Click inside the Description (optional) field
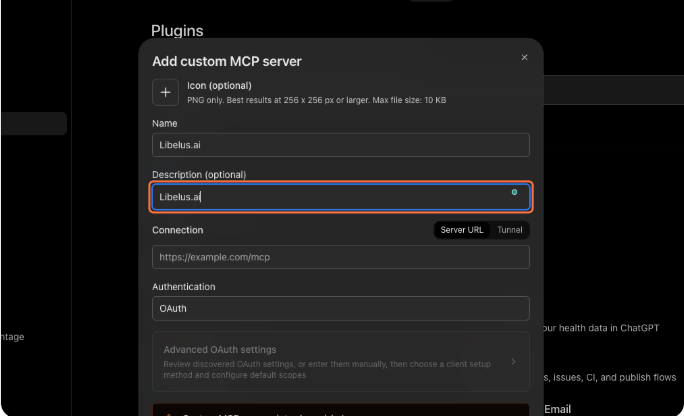Viewport: 684px width, 416px height. pyautogui.click(x=341, y=197)
